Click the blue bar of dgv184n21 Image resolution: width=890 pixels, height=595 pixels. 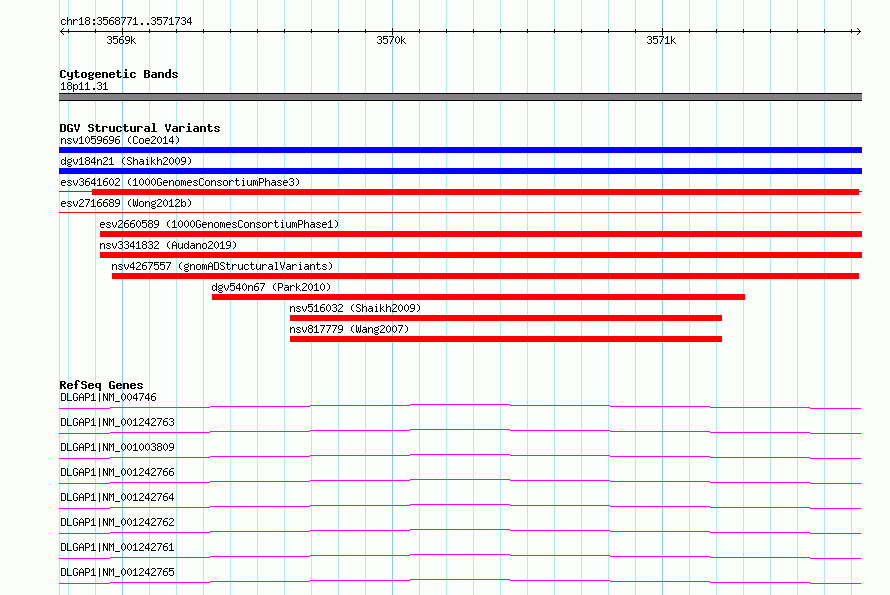click(460, 171)
